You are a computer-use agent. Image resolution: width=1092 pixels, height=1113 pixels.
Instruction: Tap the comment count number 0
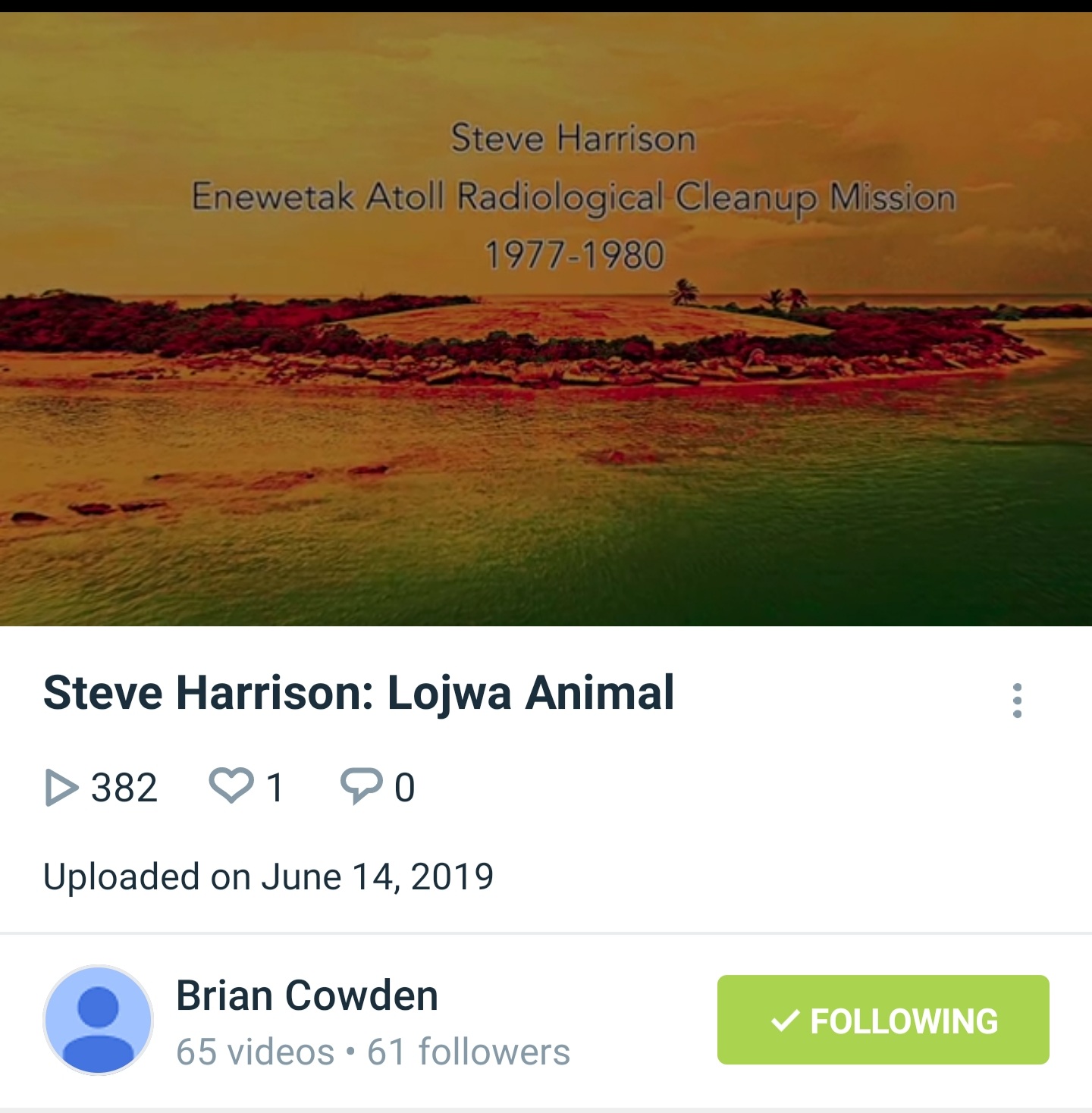405,787
